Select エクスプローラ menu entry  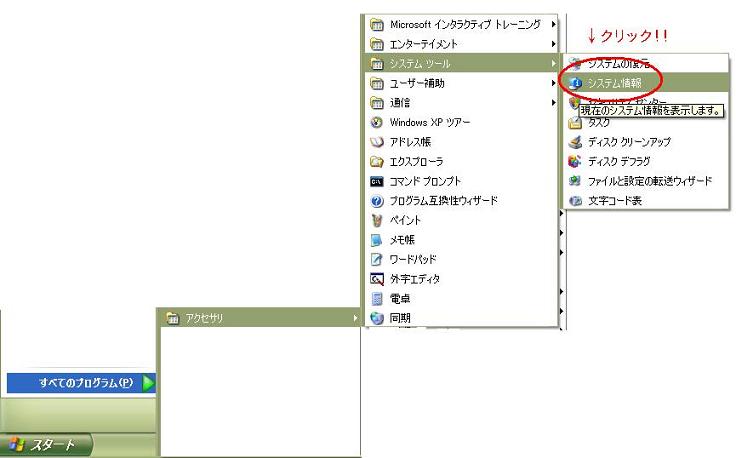click(416, 161)
